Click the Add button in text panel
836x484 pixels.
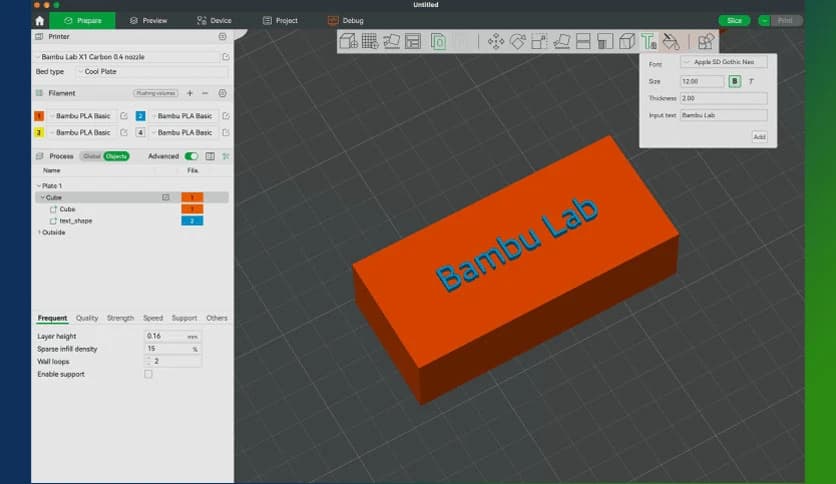pos(759,136)
